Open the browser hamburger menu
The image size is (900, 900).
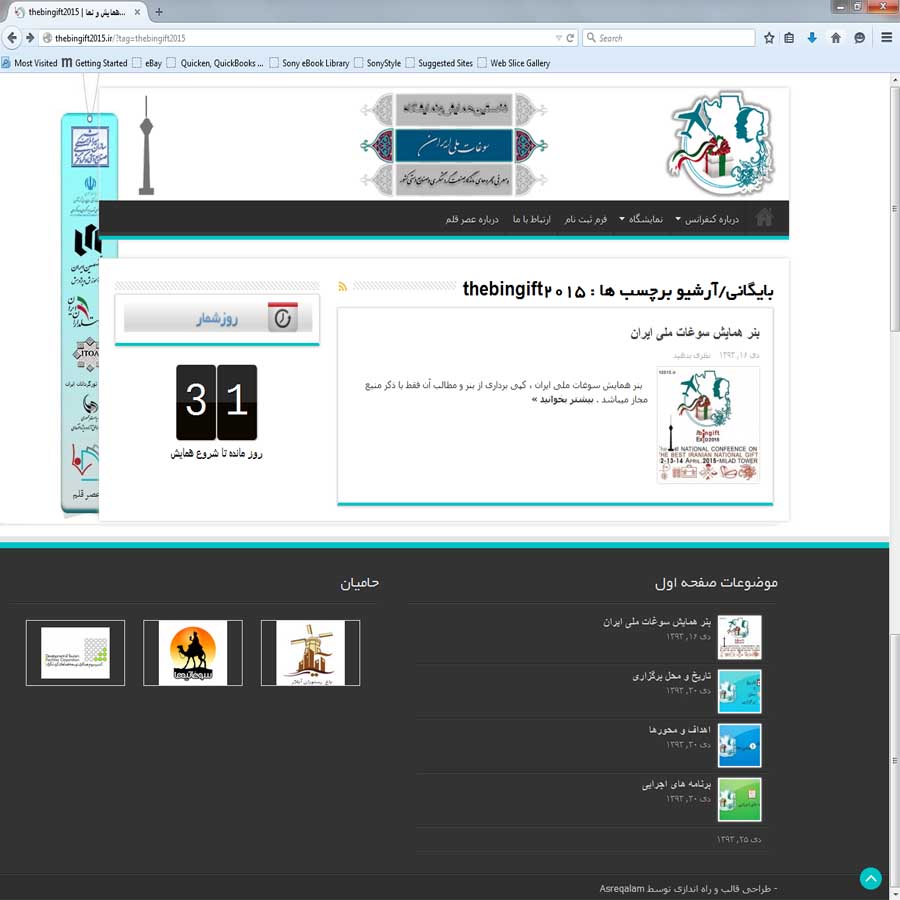(886, 38)
